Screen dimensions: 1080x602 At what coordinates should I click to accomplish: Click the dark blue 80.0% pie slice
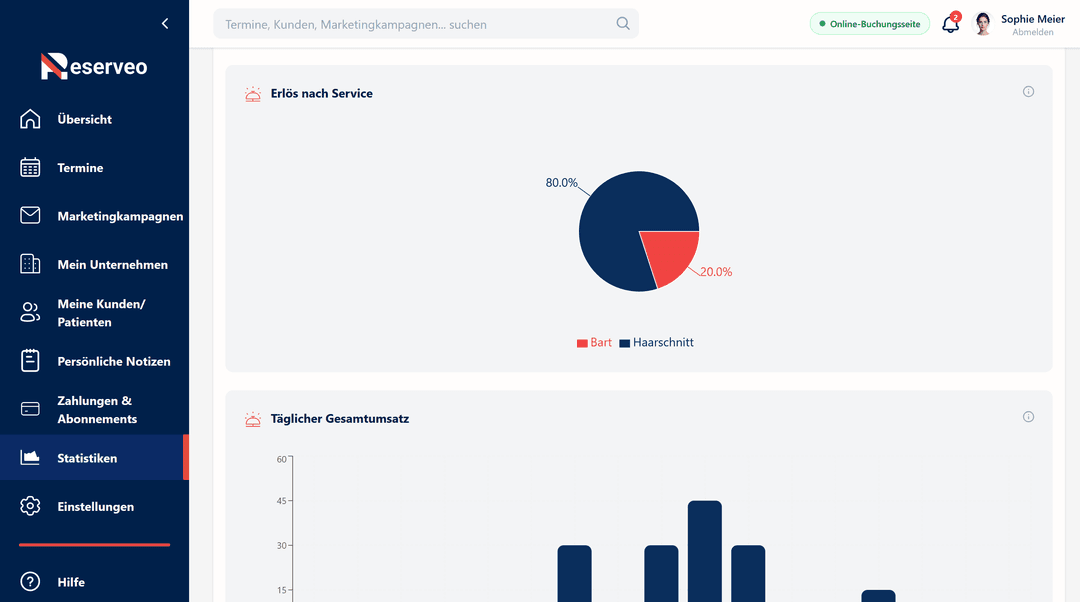[x=619, y=220]
